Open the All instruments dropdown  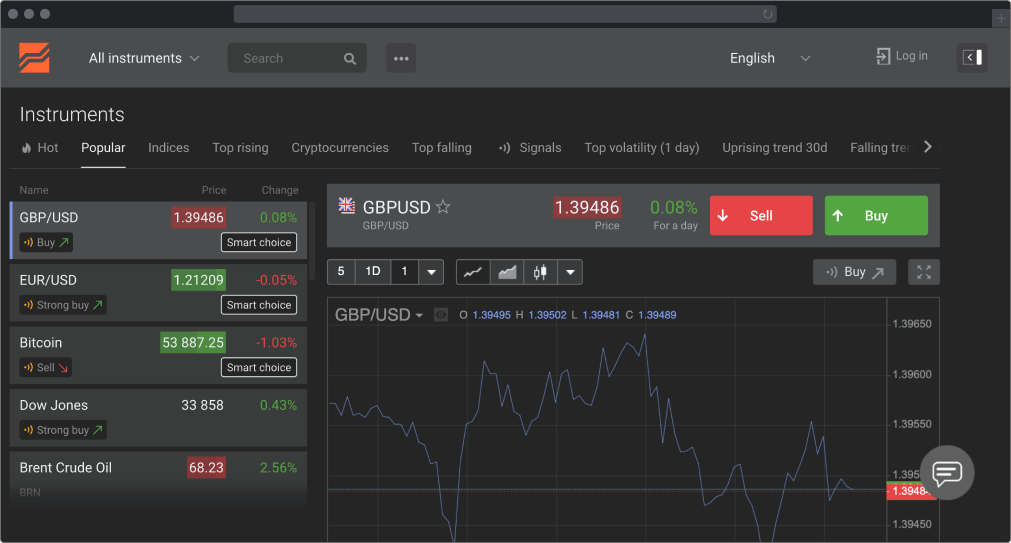(144, 58)
